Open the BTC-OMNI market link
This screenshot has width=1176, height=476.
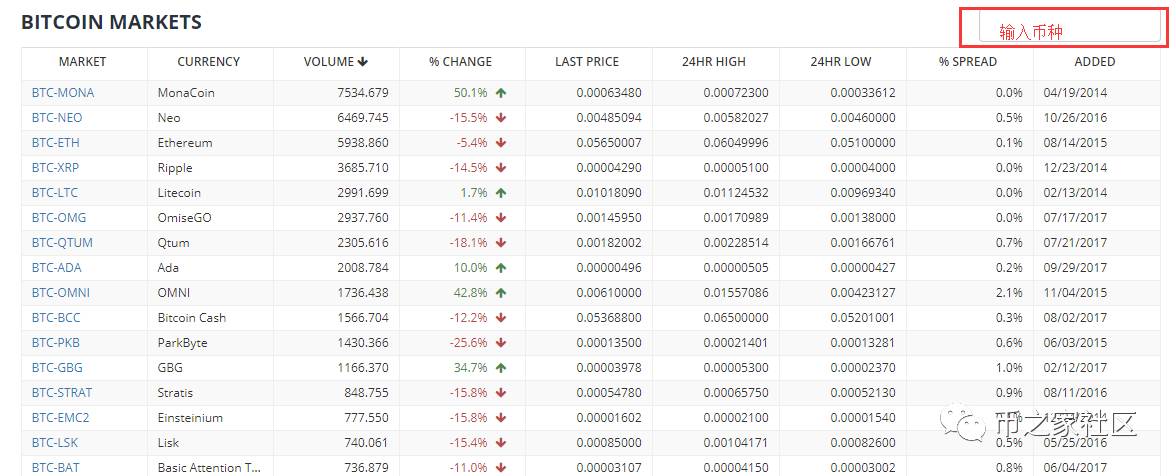pyautogui.click(x=61, y=292)
